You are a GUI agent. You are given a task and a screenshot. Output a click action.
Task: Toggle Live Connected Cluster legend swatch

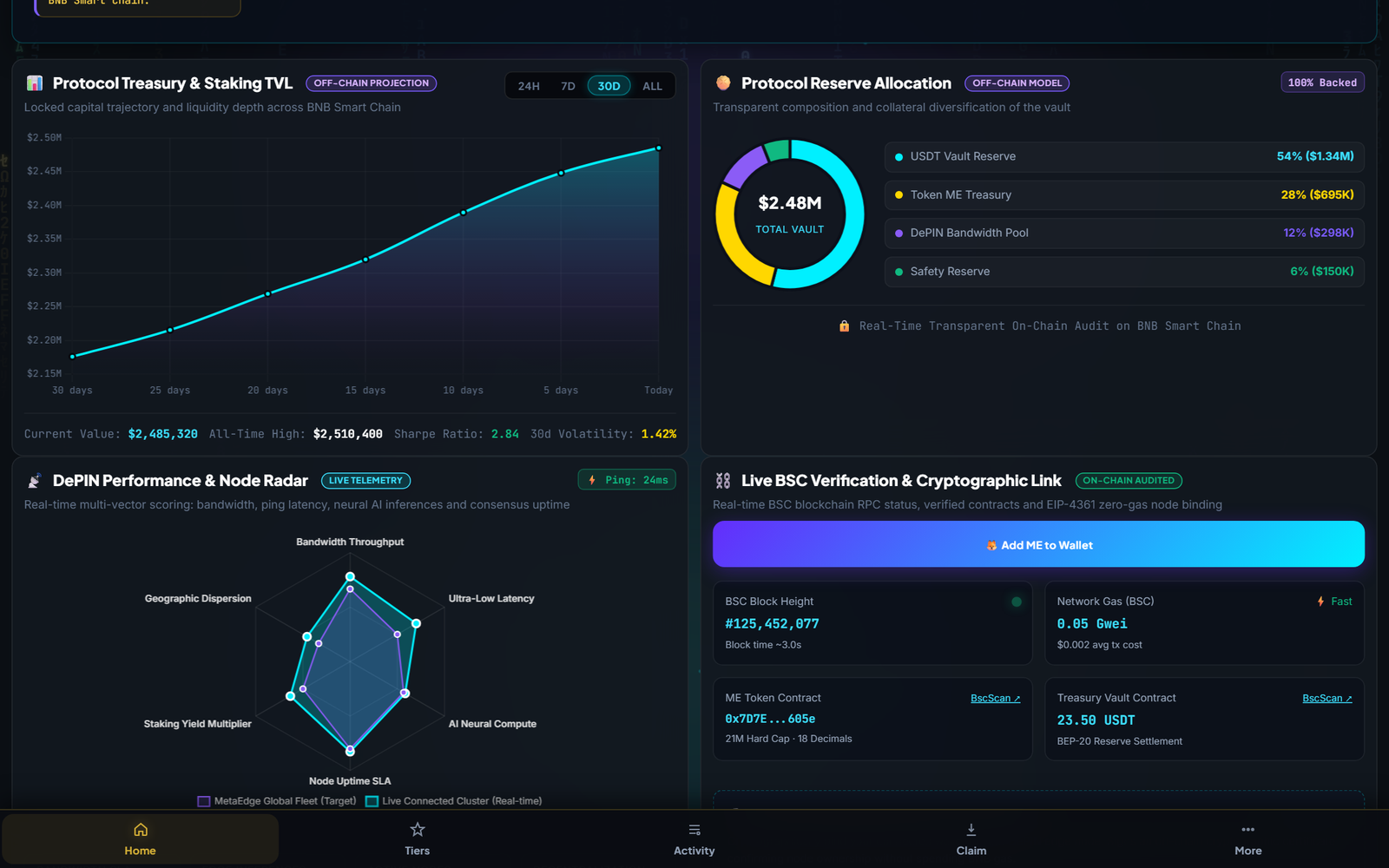pyautogui.click(x=372, y=801)
